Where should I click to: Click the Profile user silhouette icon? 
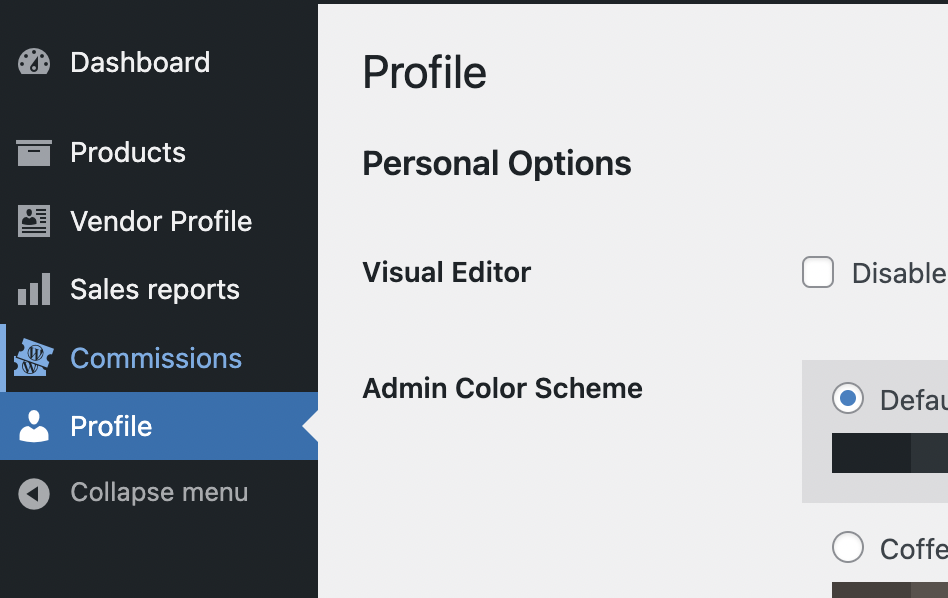pos(34,426)
